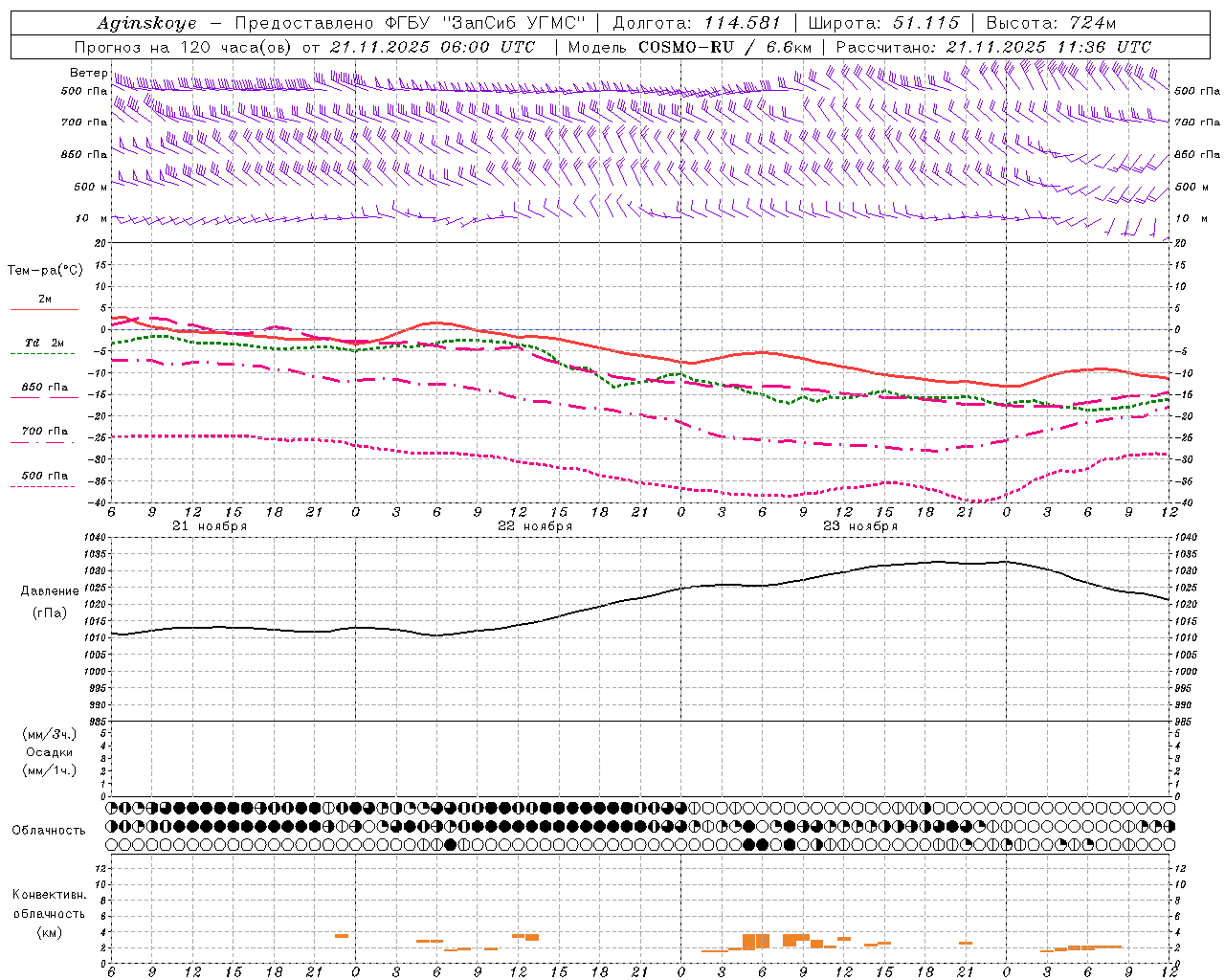Click the "Облачность" cloud cover label
The width and height of the screenshot is (1225, 980).
(x=49, y=830)
